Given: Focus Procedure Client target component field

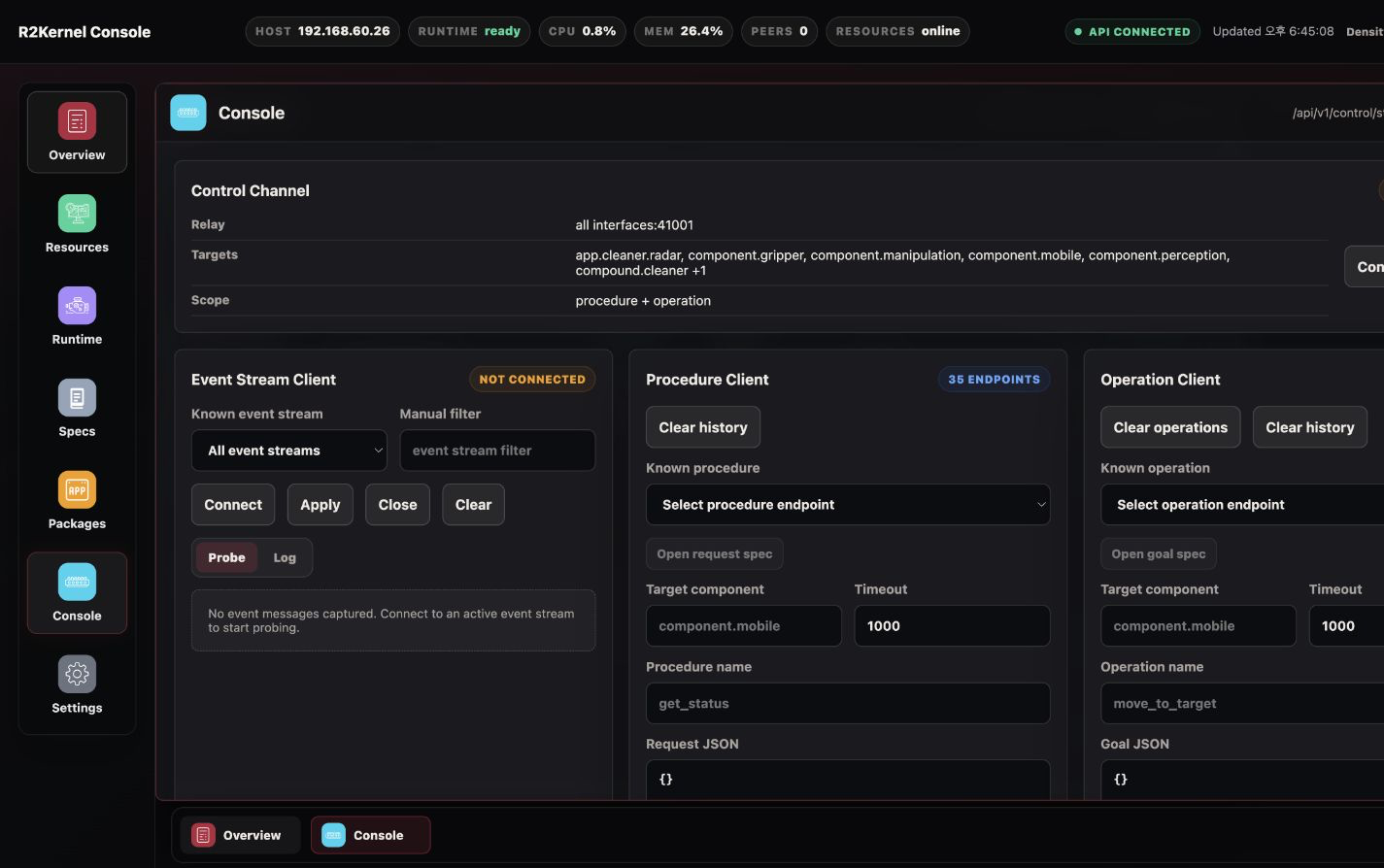Looking at the screenshot, I should (744, 626).
